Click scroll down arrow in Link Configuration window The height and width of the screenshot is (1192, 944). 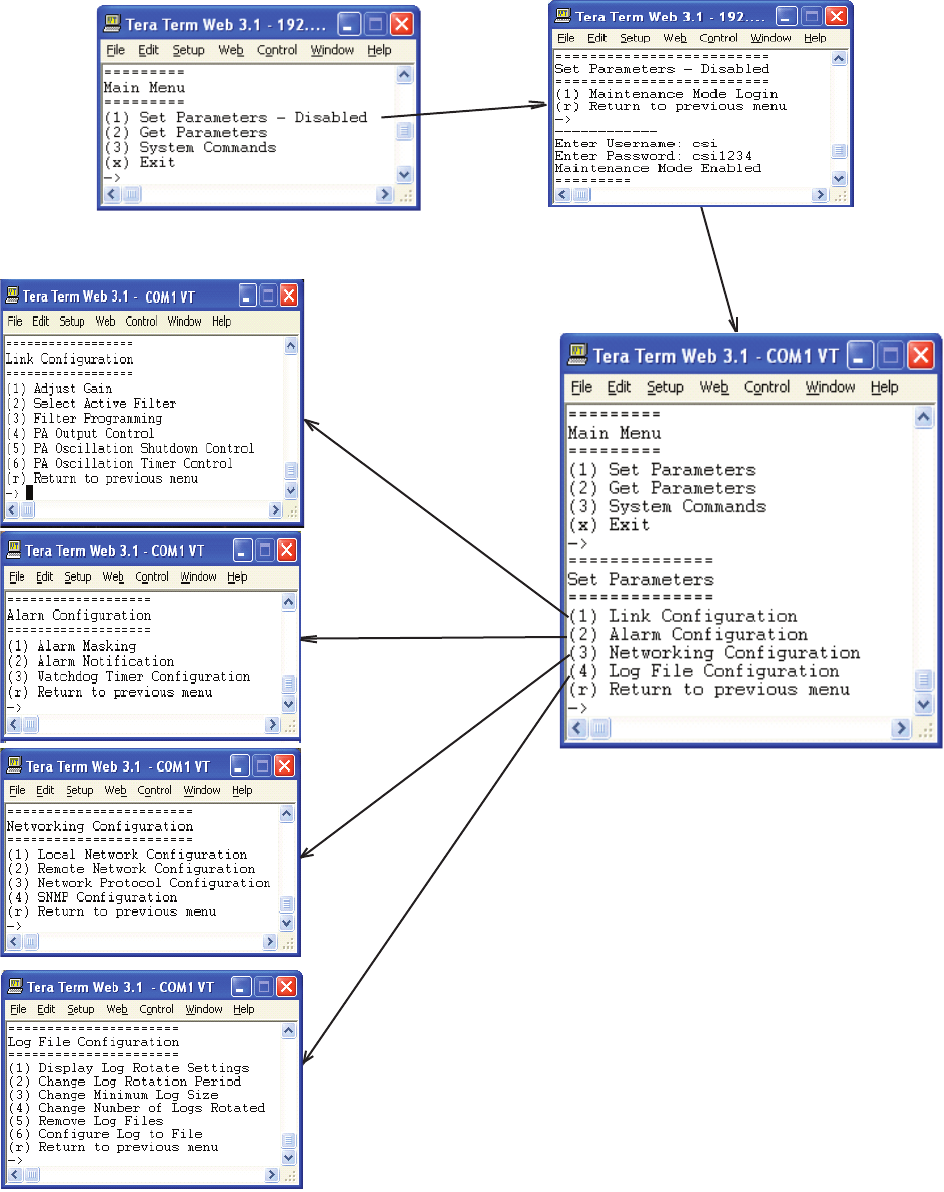[290, 490]
